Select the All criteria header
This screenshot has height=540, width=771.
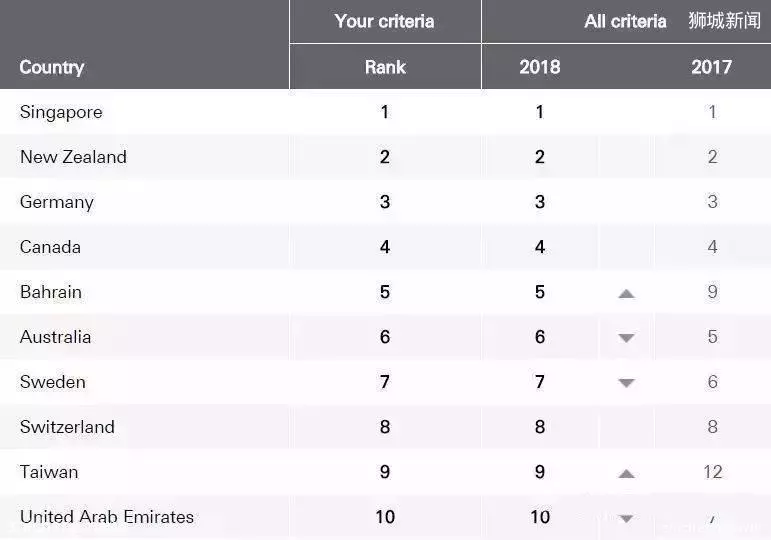click(x=625, y=21)
